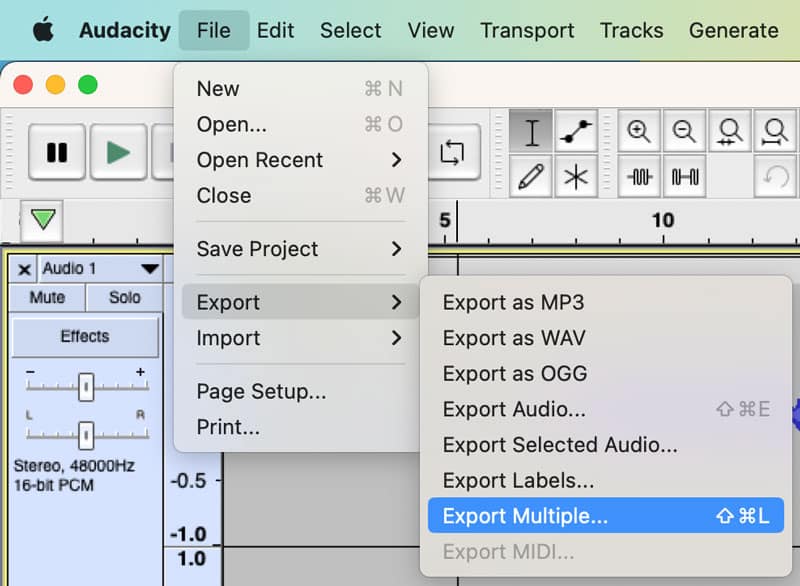The height and width of the screenshot is (586, 800).
Task: Select the Multi-tool asterisk icon
Action: pos(576,176)
